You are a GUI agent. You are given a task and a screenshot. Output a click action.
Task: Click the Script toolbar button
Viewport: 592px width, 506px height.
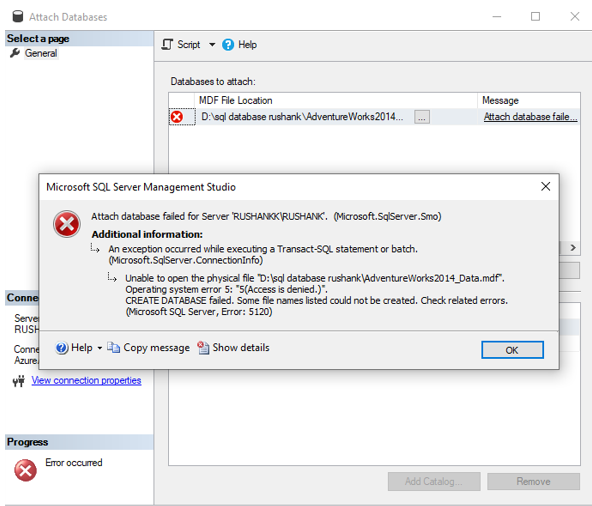(x=181, y=45)
